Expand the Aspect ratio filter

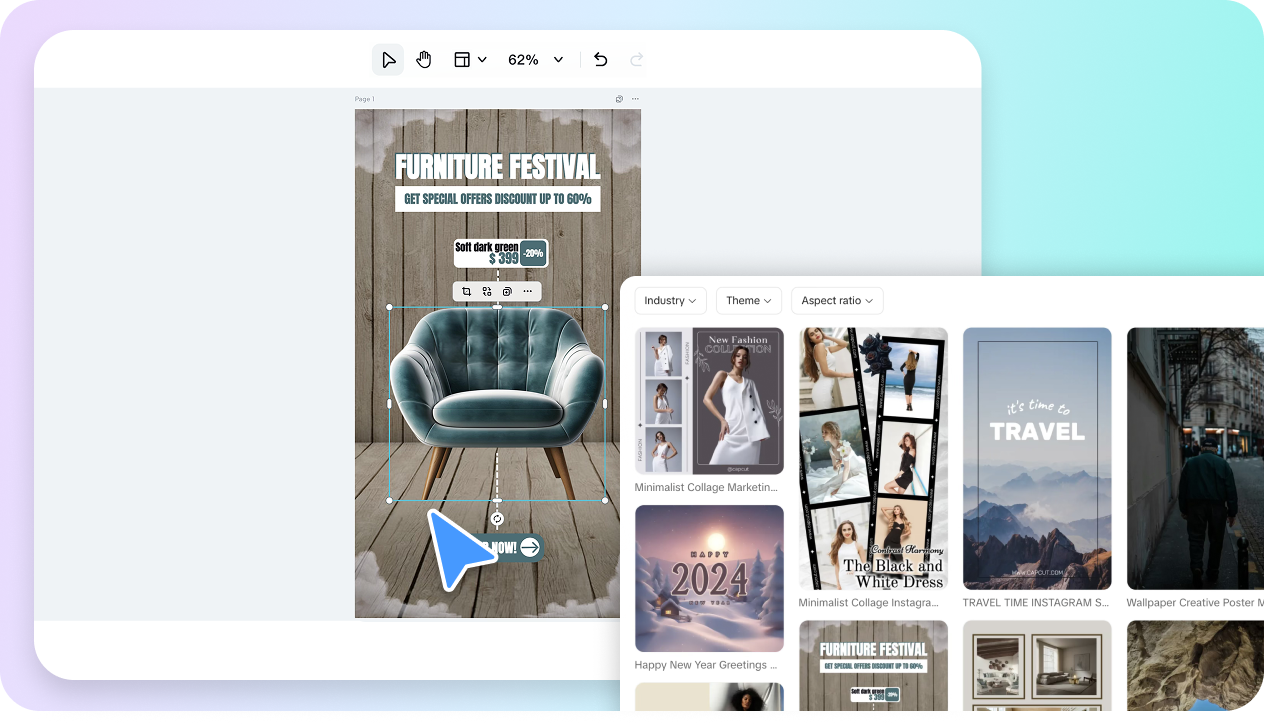point(837,301)
